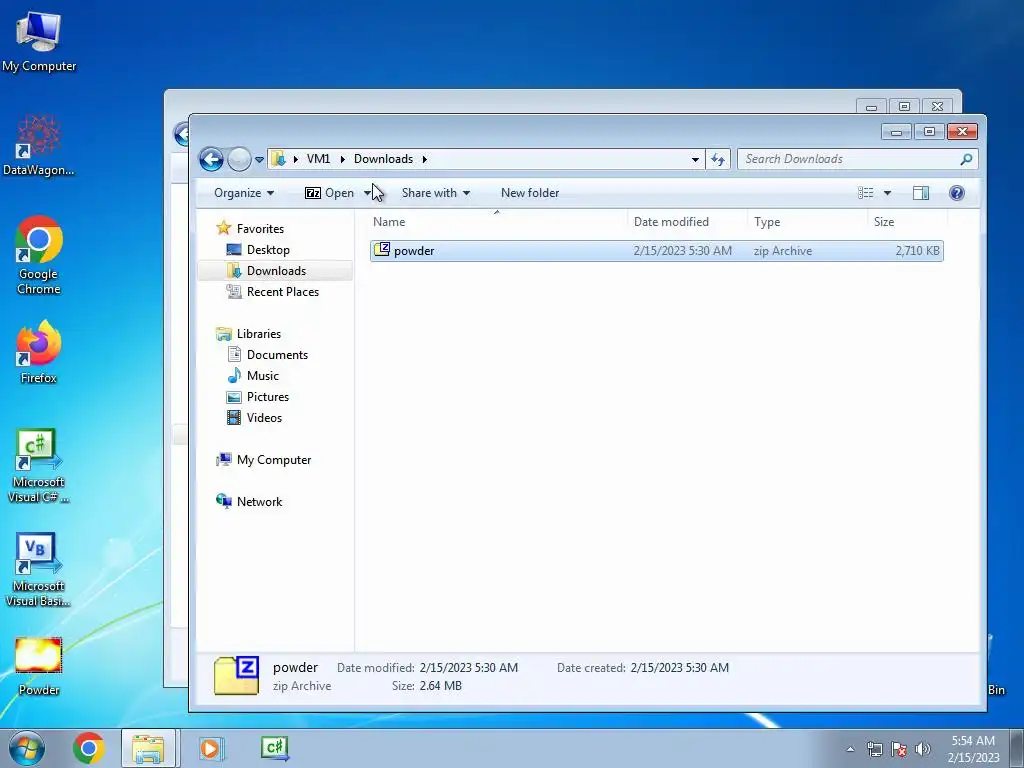The width and height of the screenshot is (1024, 768).
Task: Expand the arrow after VM1 breadcrumb
Action: click(x=342, y=159)
